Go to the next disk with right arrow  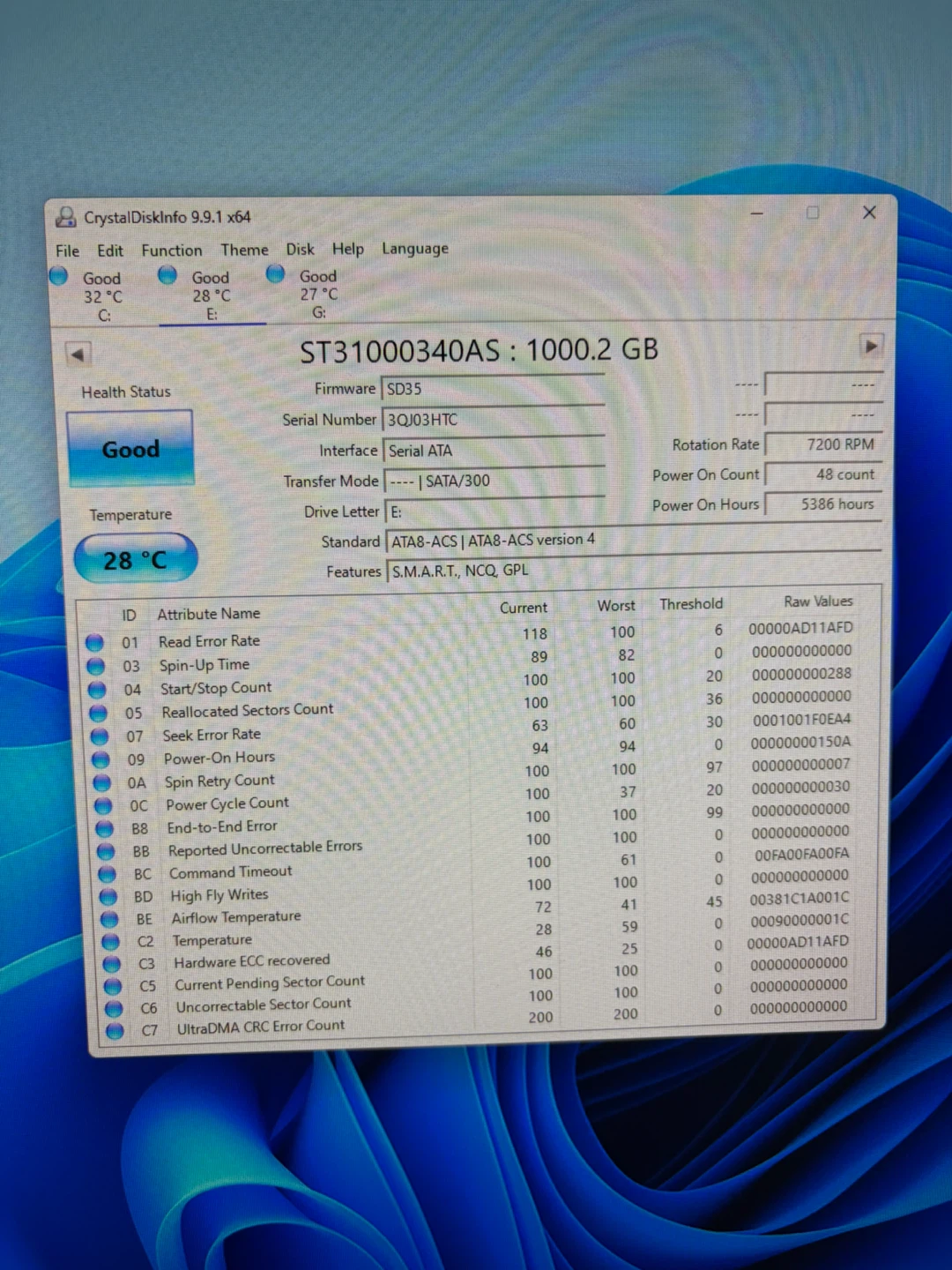pyautogui.click(x=871, y=346)
